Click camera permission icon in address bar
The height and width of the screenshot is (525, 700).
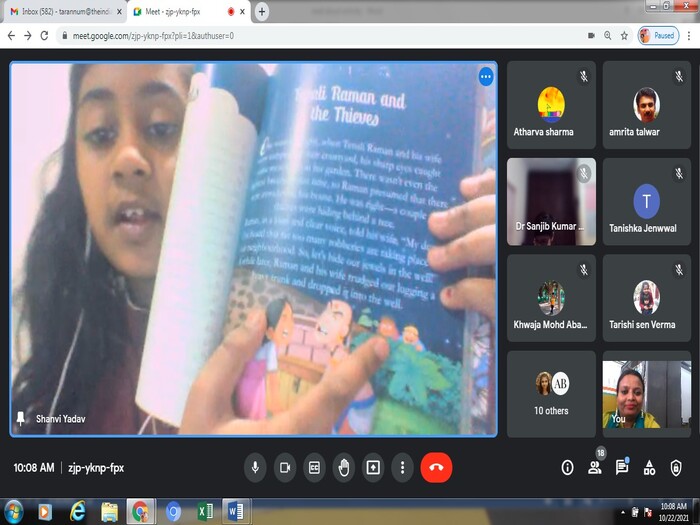tap(592, 36)
